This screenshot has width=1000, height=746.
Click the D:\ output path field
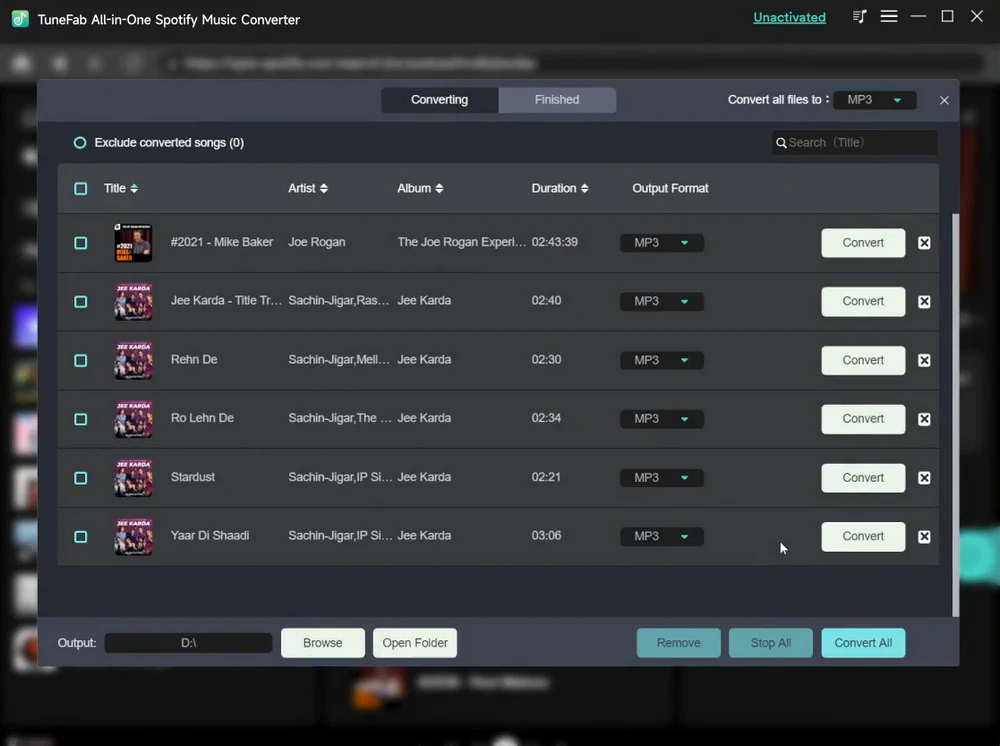188,643
